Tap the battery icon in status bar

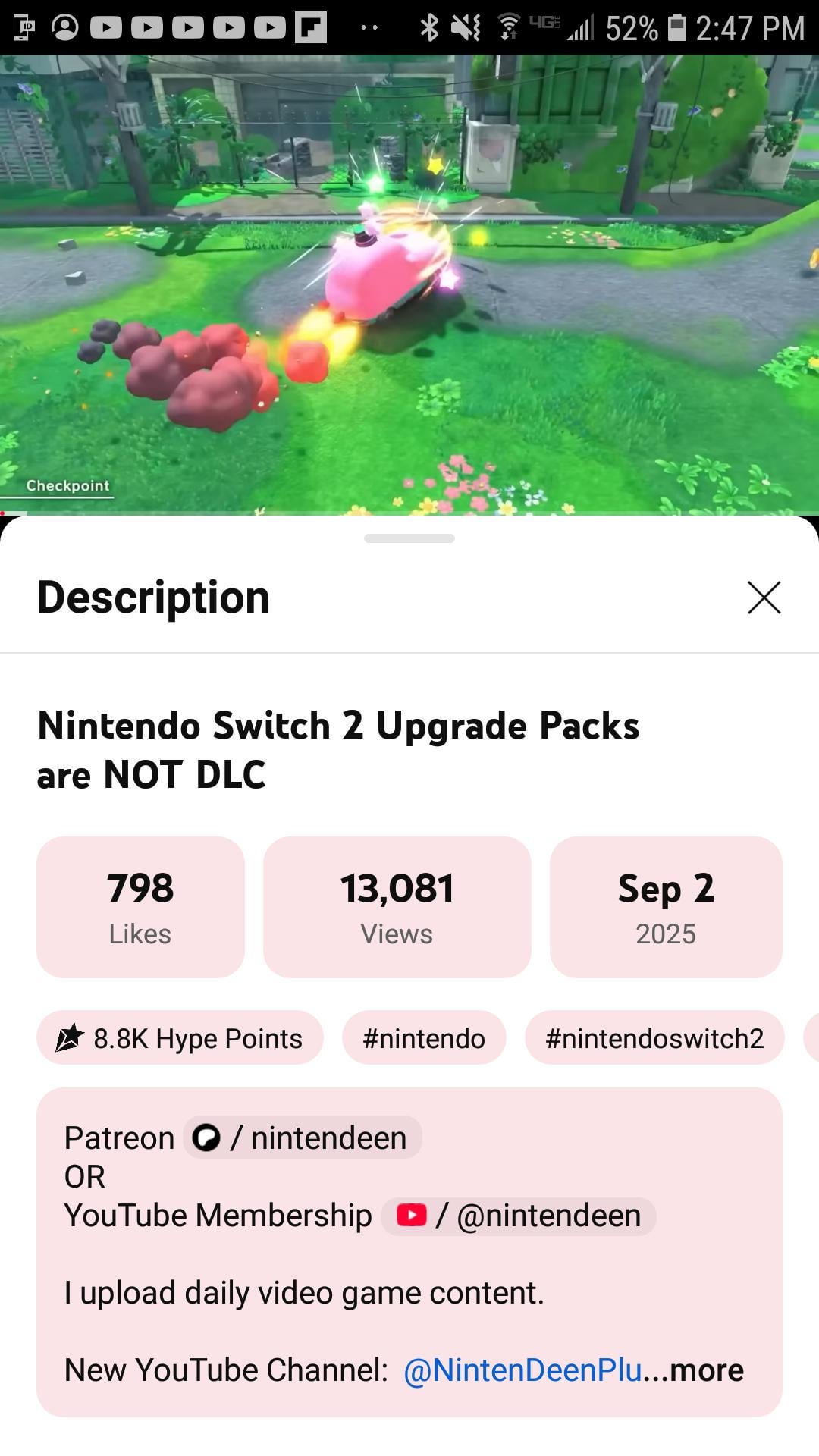[x=676, y=28]
